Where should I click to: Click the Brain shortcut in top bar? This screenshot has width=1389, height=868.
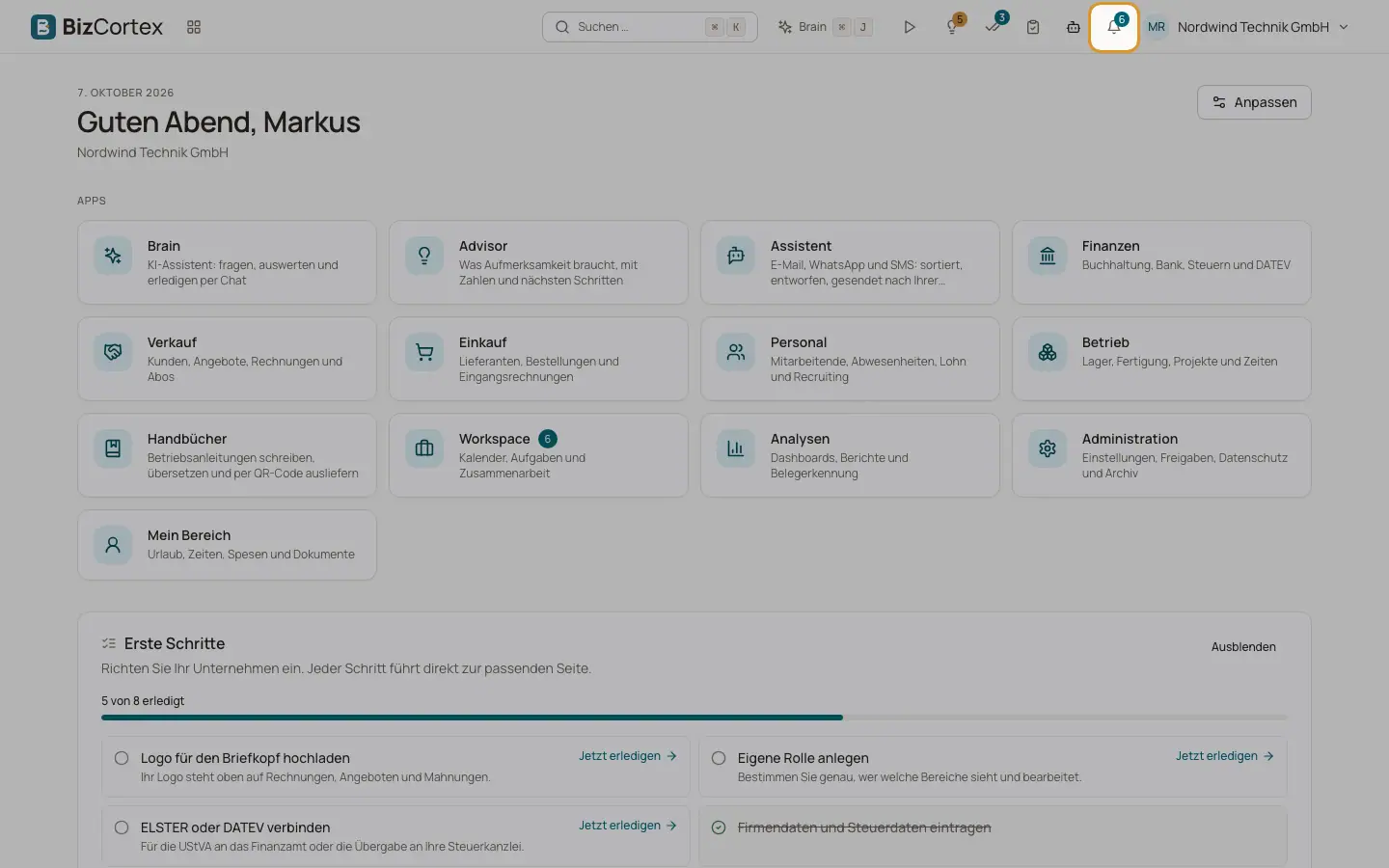click(x=825, y=27)
